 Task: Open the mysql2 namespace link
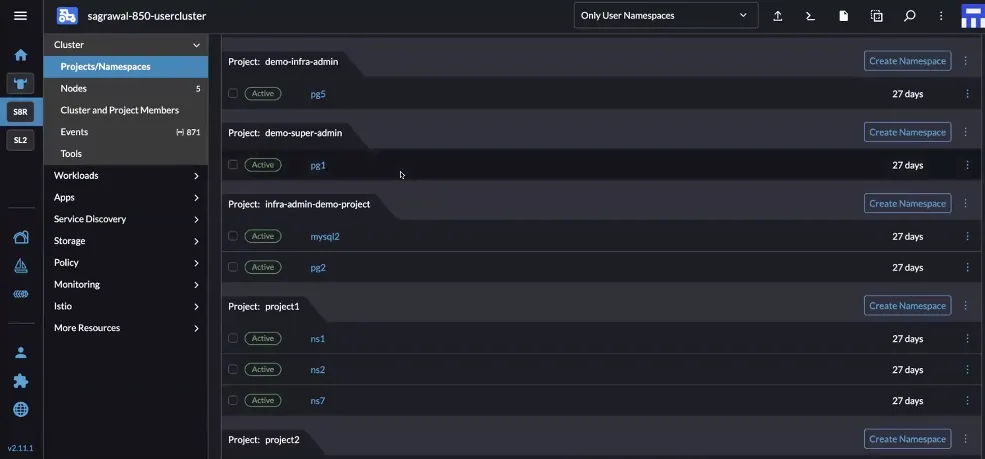point(325,237)
